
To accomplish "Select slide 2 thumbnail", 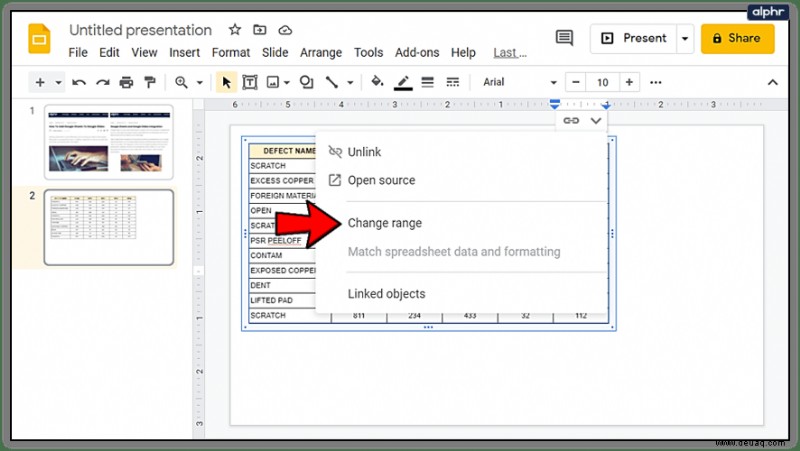I will click(x=109, y=227).
